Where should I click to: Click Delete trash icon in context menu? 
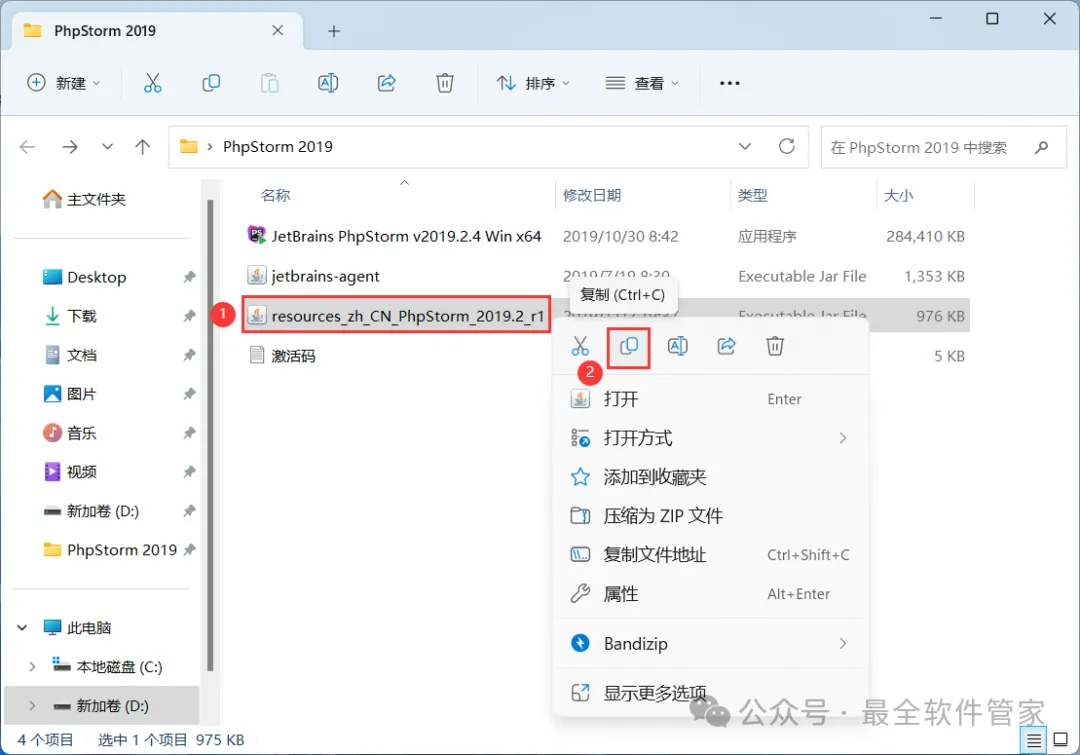pos(775,346)
